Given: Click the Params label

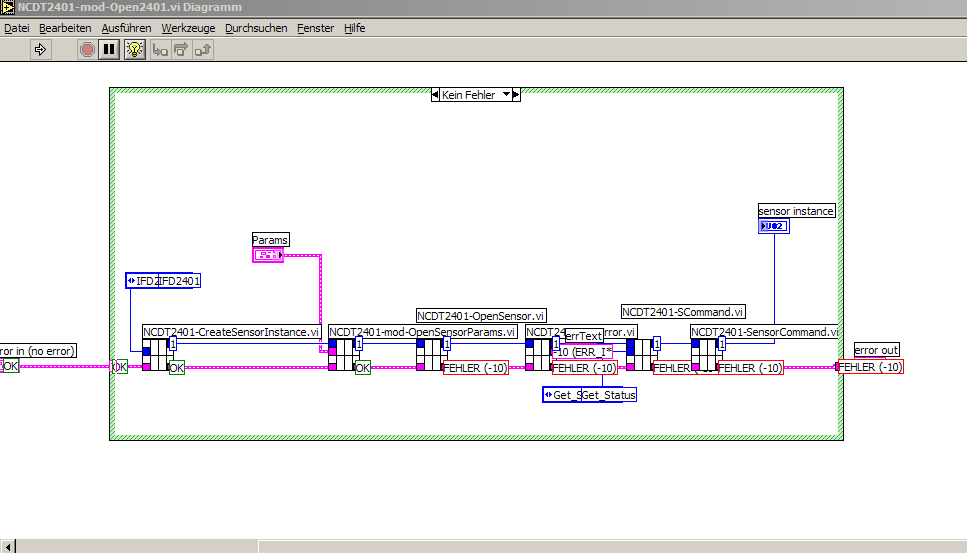Looking at the screenshot, I should tap(270, 239).
